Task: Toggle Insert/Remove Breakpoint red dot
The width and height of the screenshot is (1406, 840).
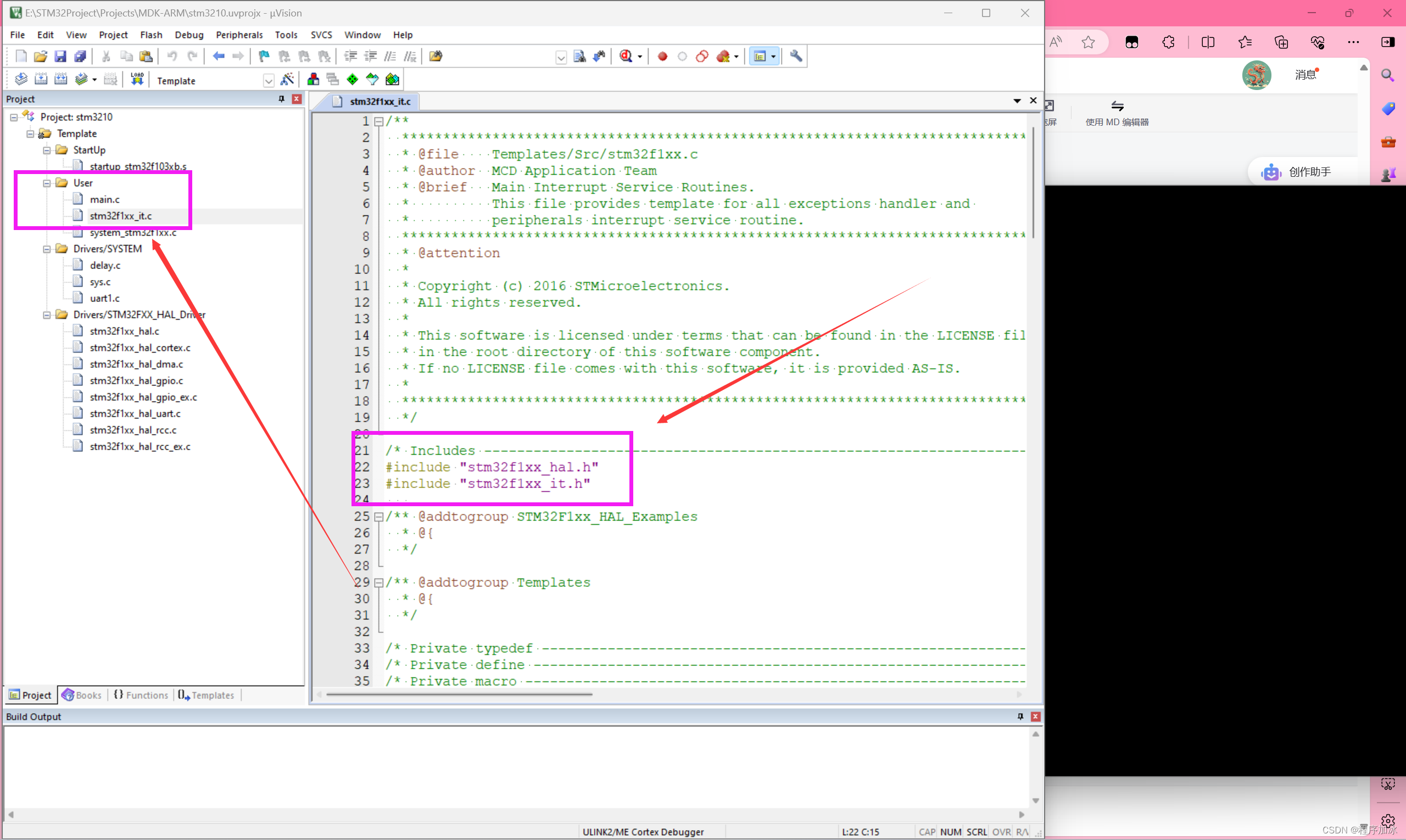Action: (662, 56)
